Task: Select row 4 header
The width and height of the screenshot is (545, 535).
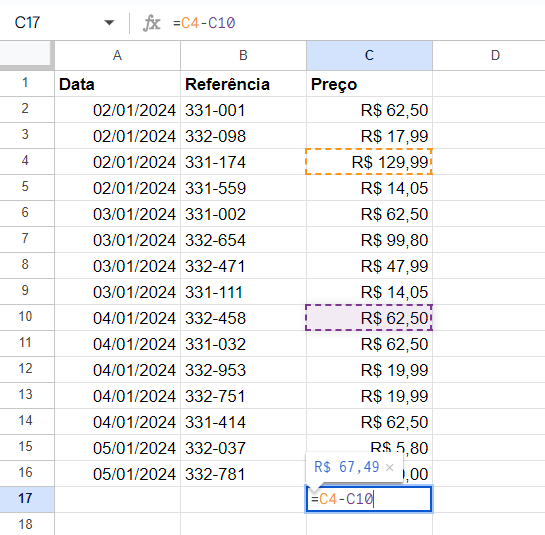Action: pos(27,162)
